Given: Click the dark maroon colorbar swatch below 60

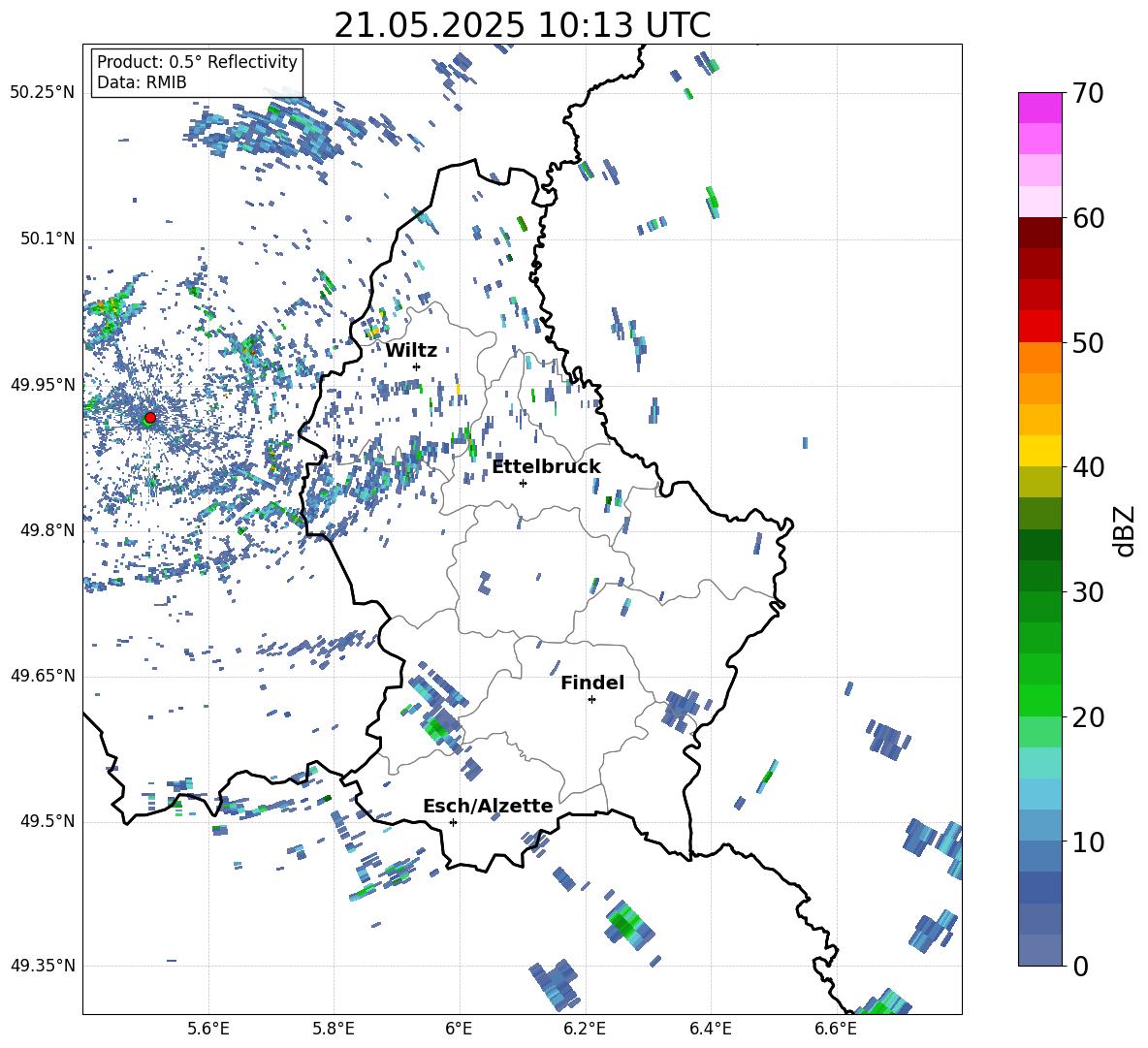Looking at the screenshot, I should (1039, 234).
